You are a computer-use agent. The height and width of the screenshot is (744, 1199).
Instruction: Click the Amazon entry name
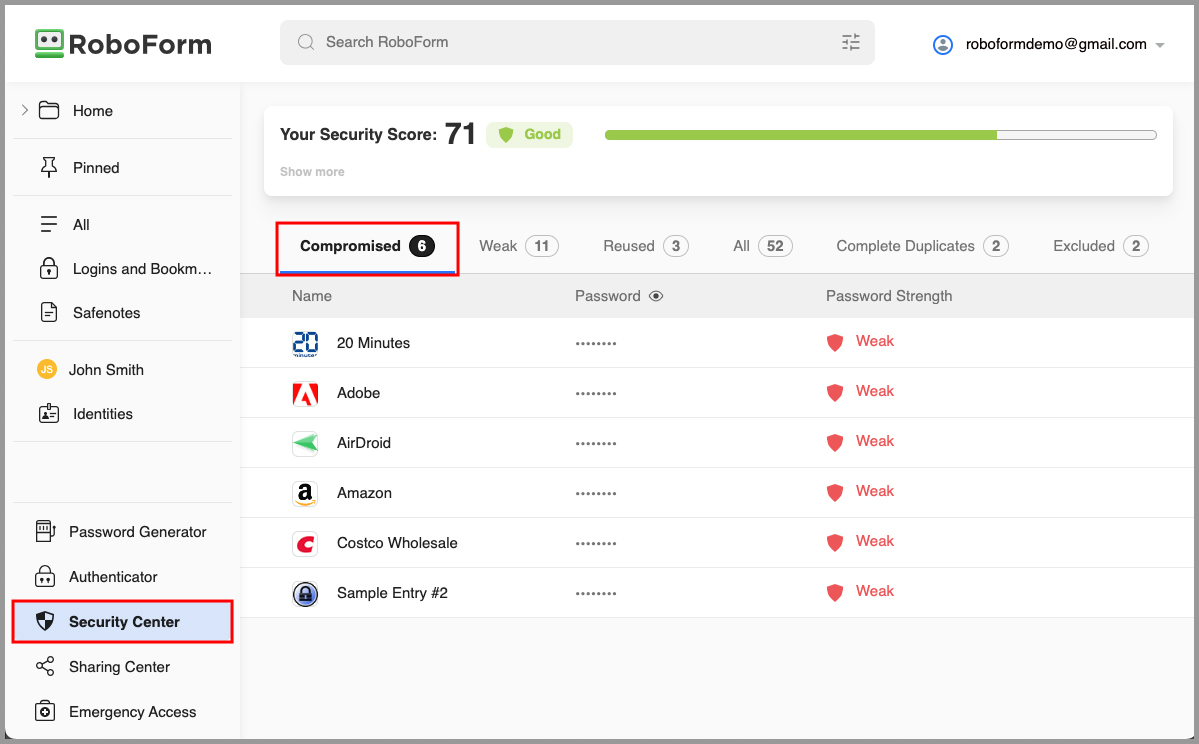364,493
